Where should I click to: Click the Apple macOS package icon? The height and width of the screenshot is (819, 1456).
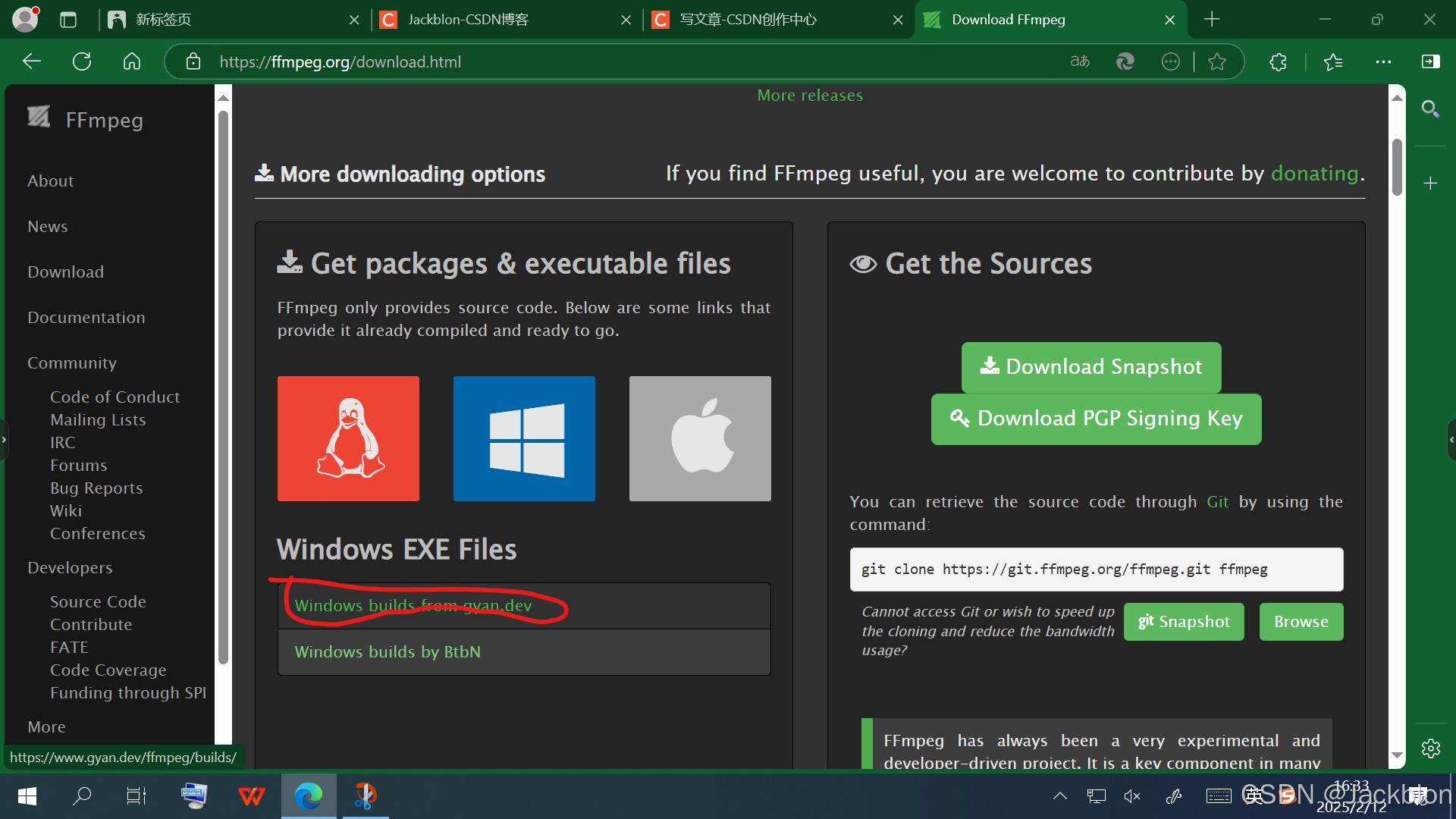pos(700,438)
